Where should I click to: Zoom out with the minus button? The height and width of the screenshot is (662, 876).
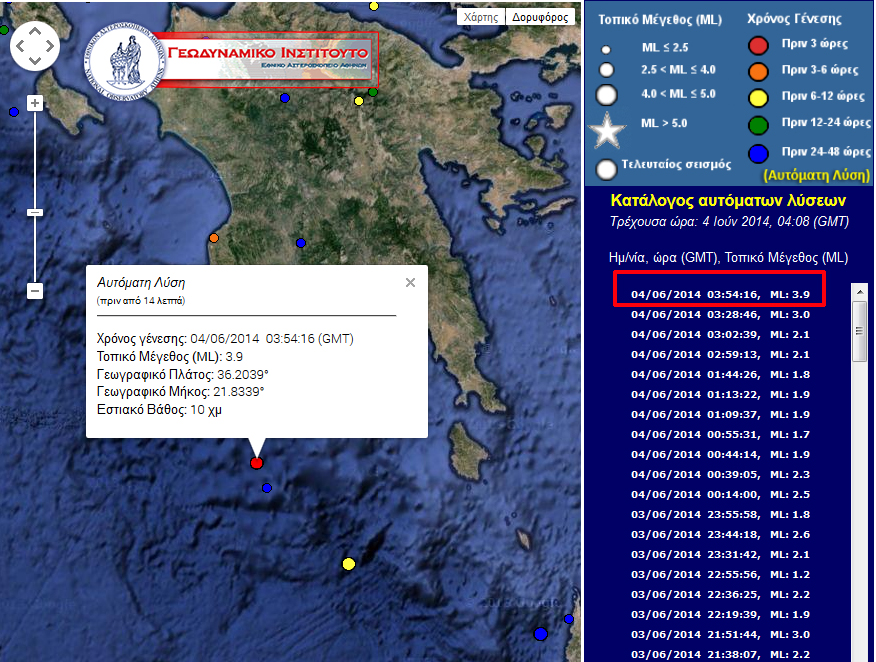coord(35,291)
